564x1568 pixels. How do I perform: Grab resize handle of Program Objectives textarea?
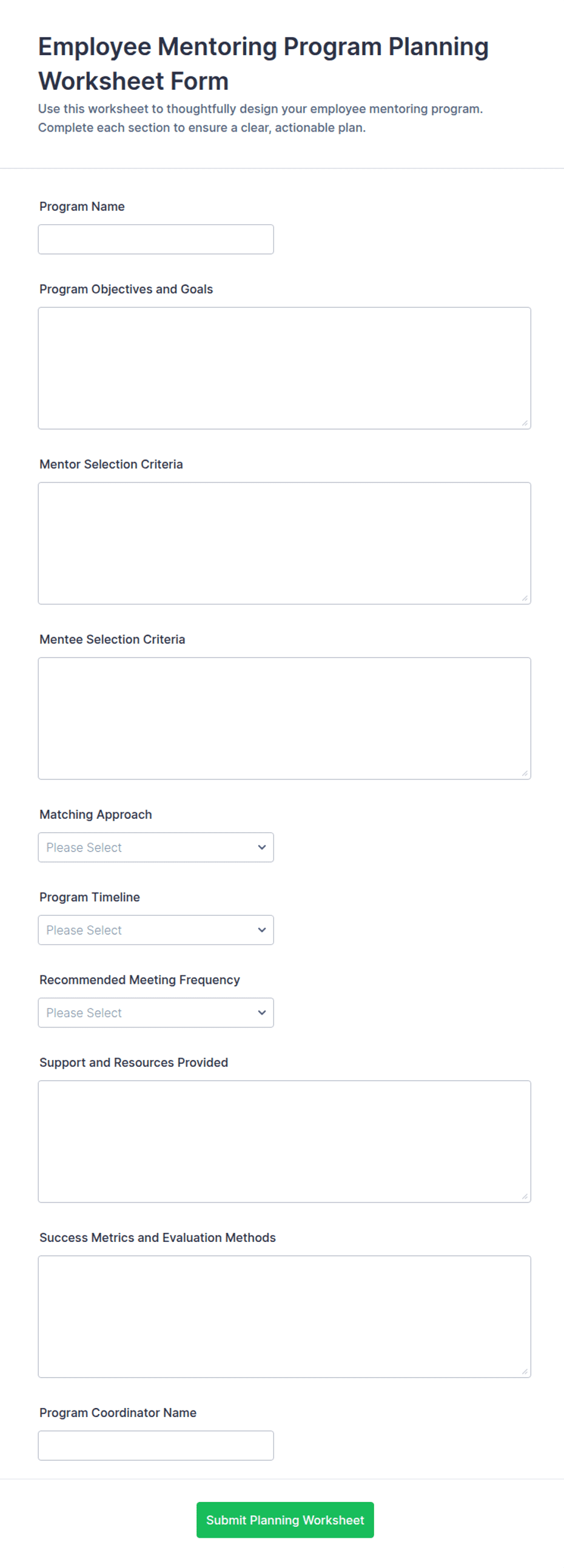pos(525,424)
